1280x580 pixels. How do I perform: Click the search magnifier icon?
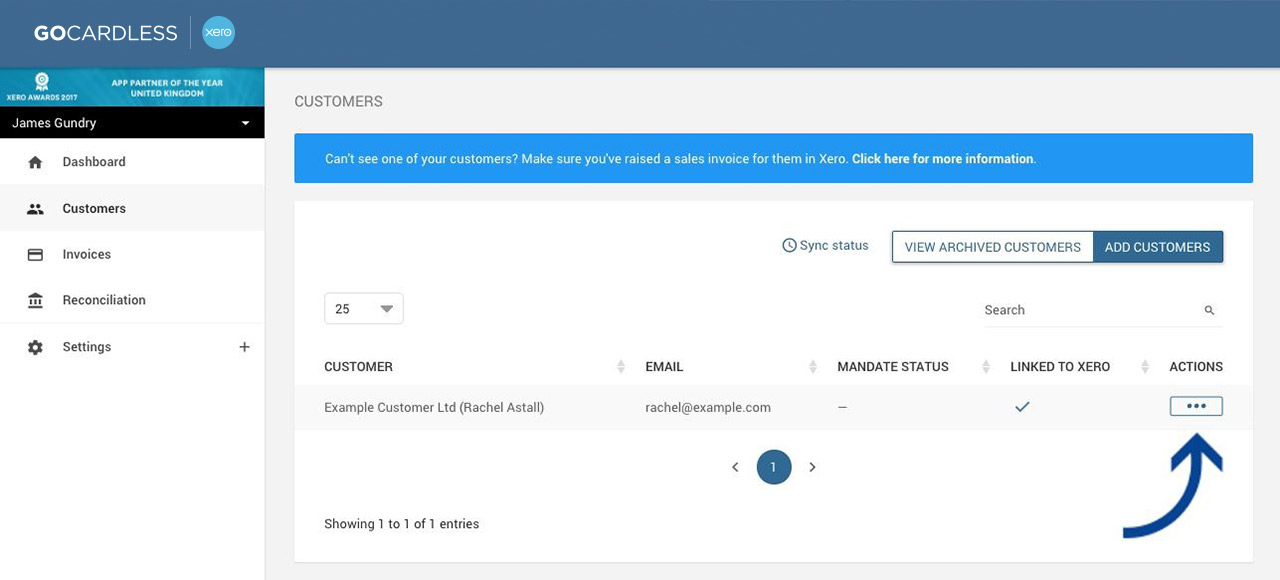[x=1210, y=311]
